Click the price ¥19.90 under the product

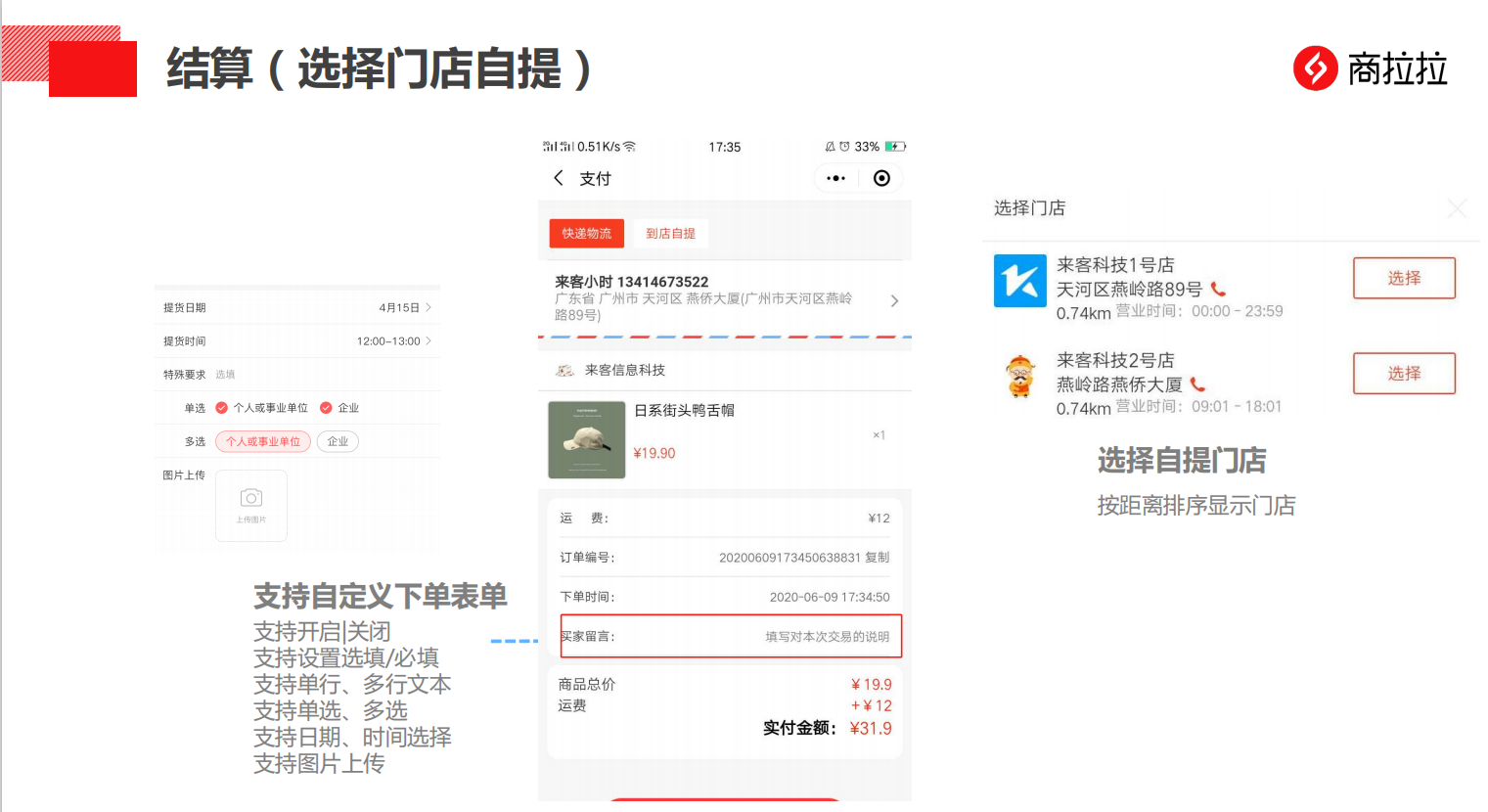click(654, 453)
